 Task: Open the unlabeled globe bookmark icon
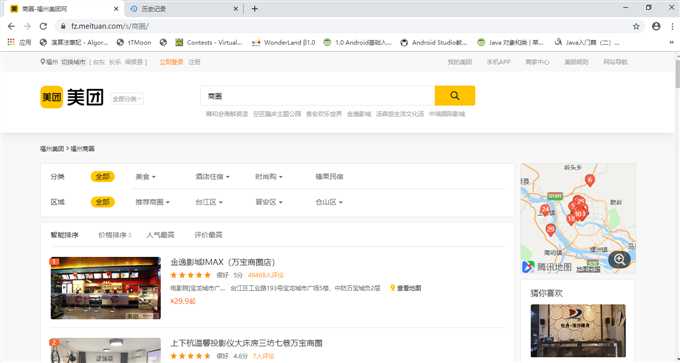tap(163, 43)
